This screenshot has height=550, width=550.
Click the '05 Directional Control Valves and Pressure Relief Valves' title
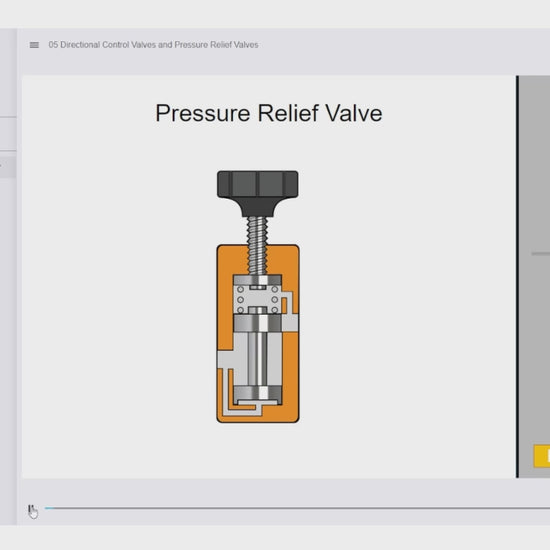point(153,45)
